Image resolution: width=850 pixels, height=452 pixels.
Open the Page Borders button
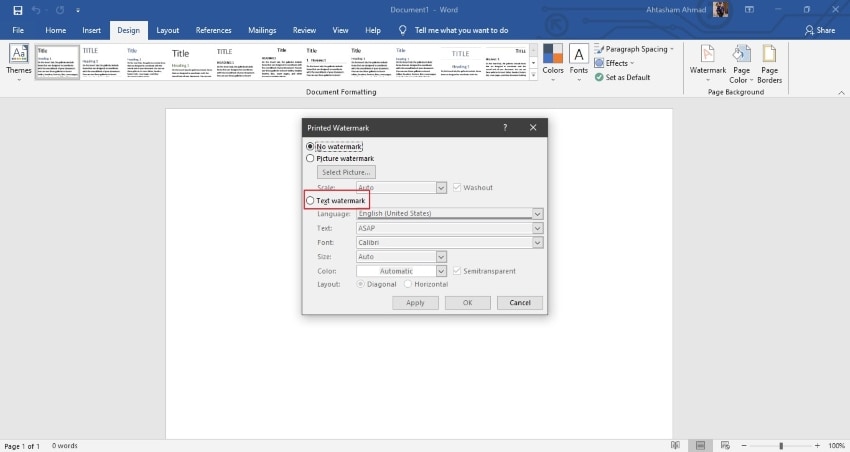tap(769, 64)
